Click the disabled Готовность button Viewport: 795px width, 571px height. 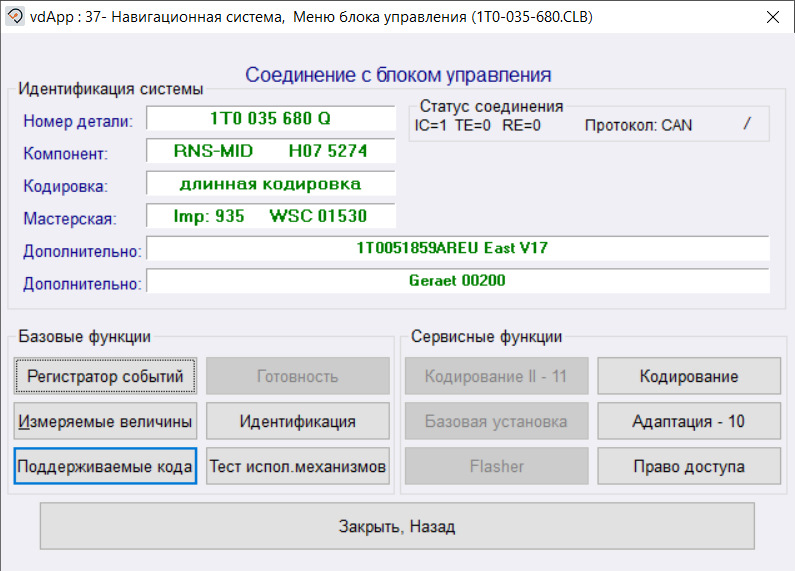pyautogui.click(x=298, y=376)
